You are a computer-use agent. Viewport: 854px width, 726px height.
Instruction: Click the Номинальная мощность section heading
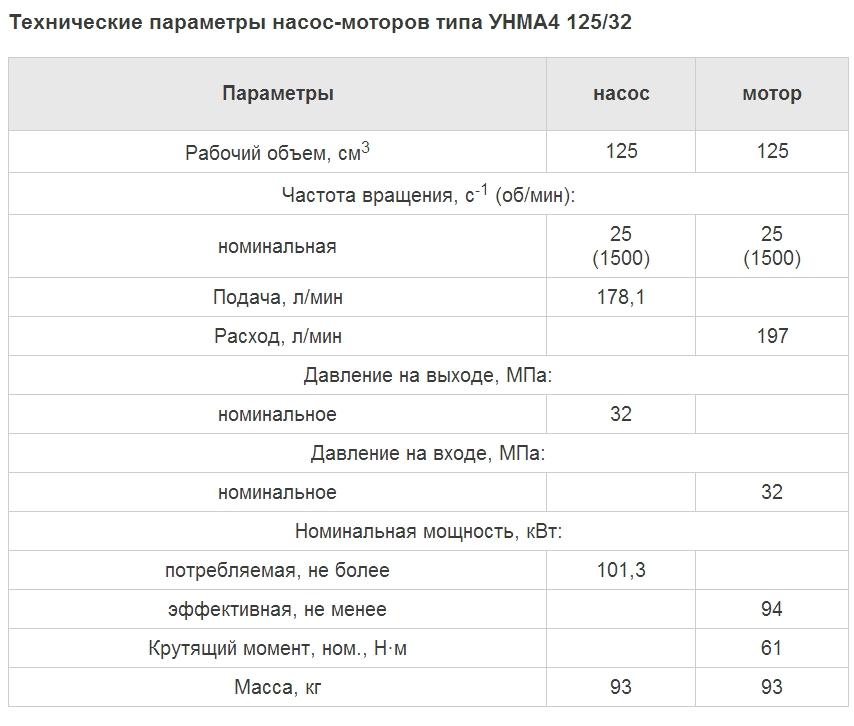[428, 532]
